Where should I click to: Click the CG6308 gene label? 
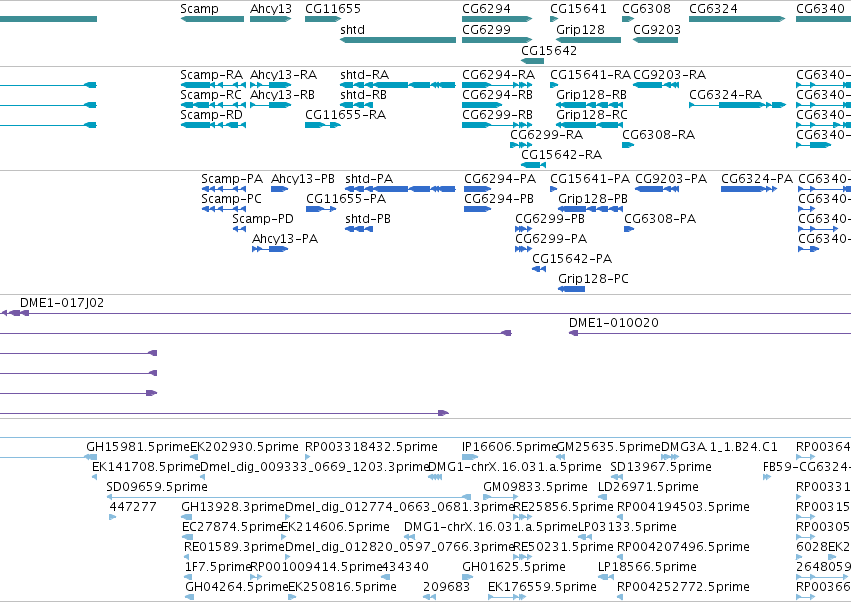(x=646, y=8)
